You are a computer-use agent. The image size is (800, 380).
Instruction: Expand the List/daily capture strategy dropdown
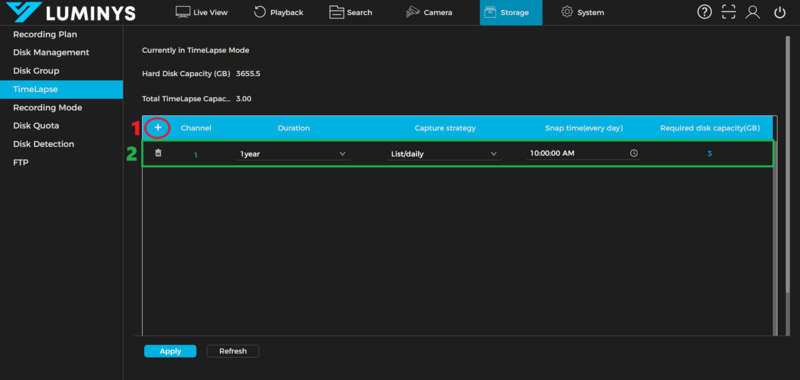pyautogui.click(x=445, y=154)
